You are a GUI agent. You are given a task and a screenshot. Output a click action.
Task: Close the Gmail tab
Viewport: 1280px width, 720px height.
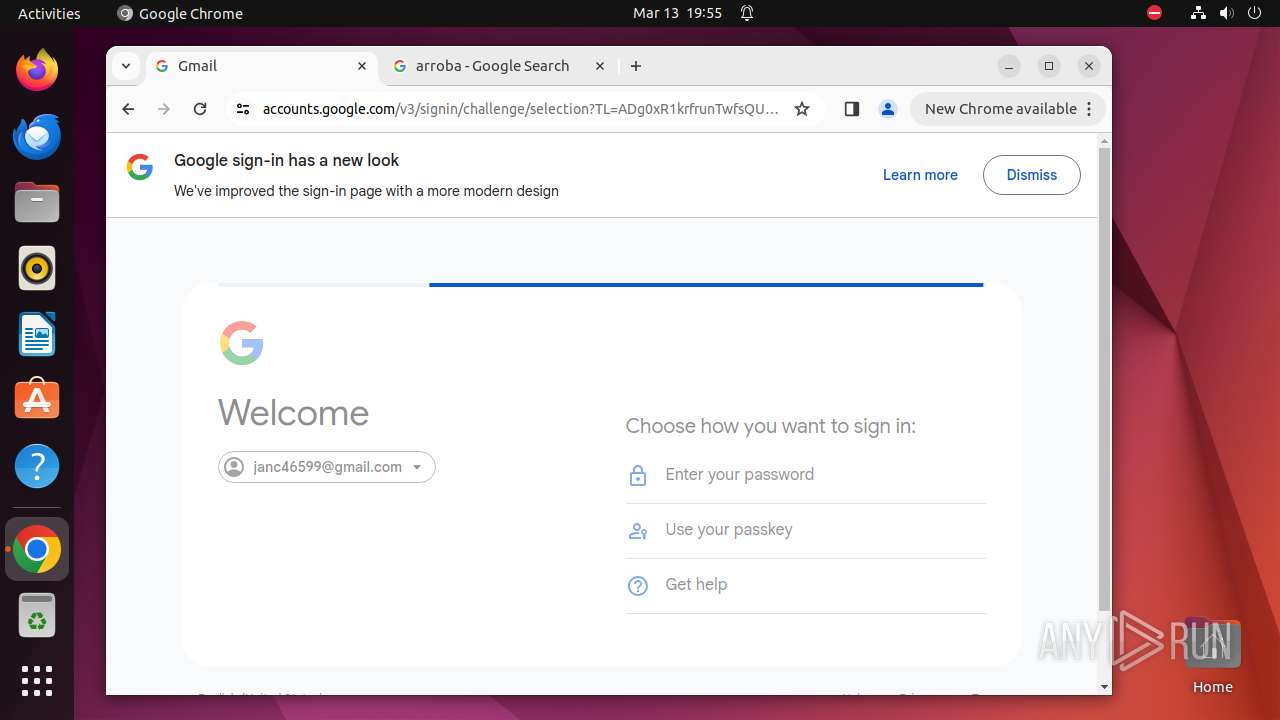[362, 66]
